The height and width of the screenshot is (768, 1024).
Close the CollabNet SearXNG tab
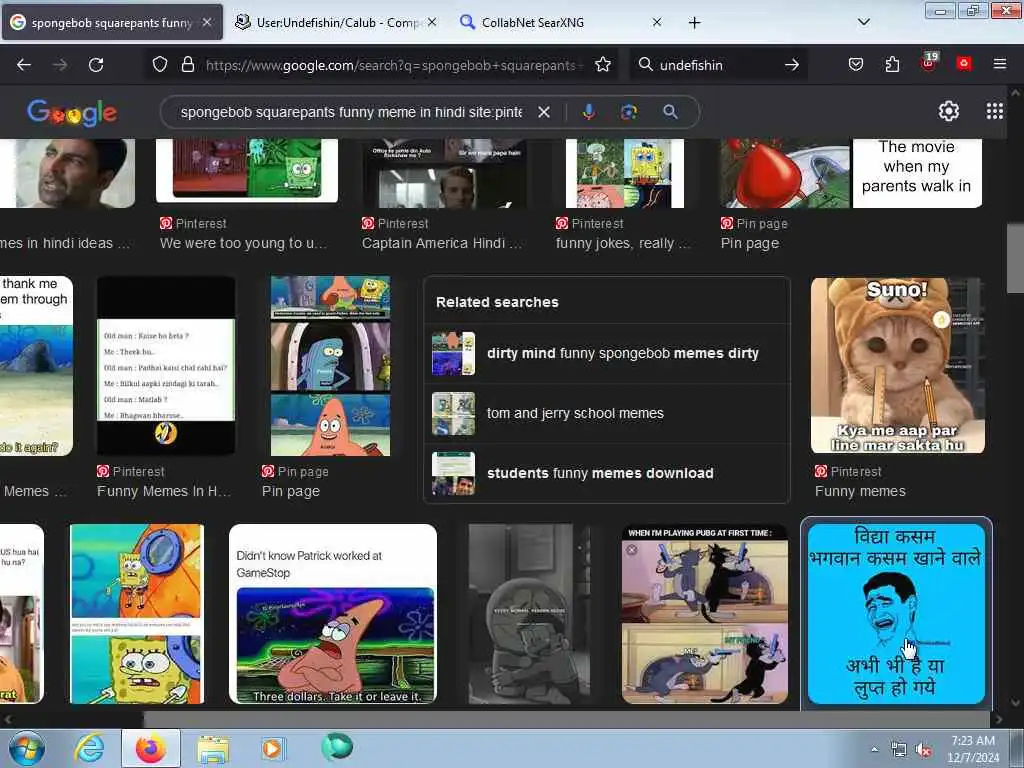point(656,22)
